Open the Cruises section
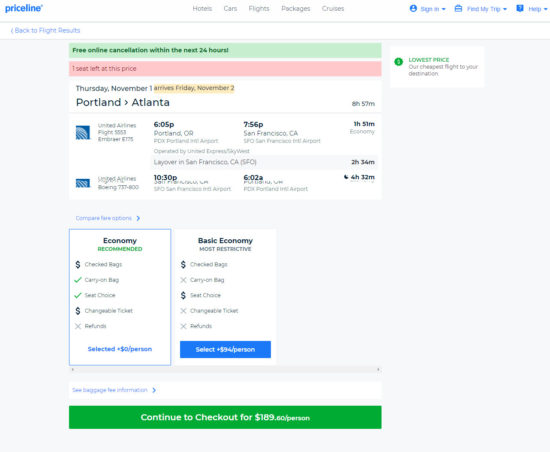The height and width of the screenshot is (452, 550). [x=333, y=8]
